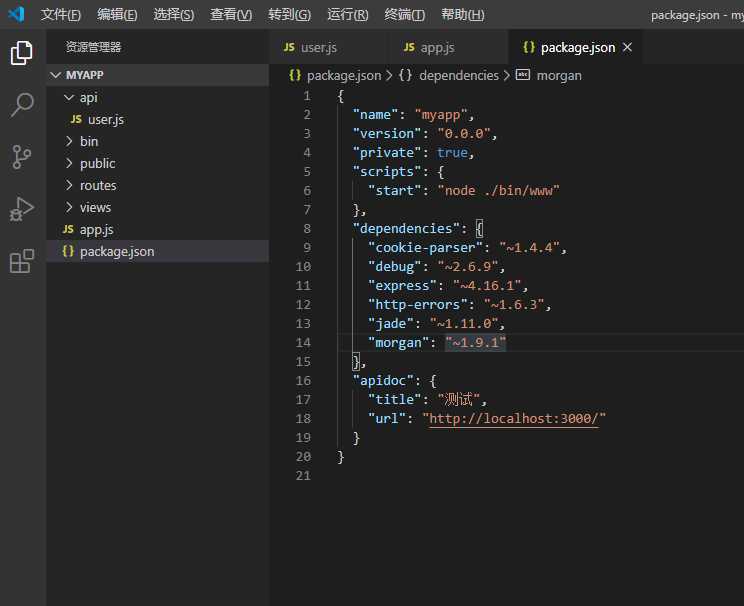Click the dependencies breadcrumb
The width and height of the screenshot is (744, 606).
459,75
